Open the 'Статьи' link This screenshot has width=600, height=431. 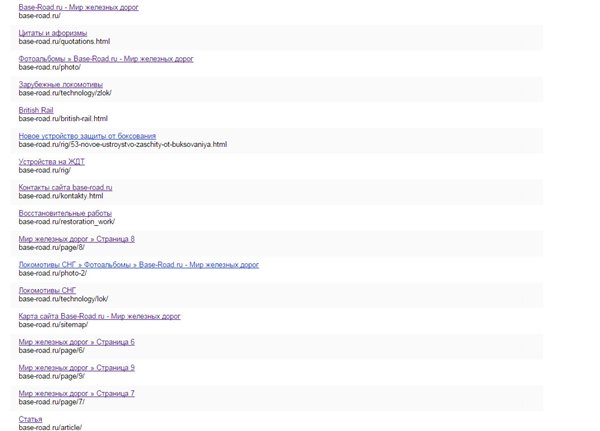click(31, 419)
